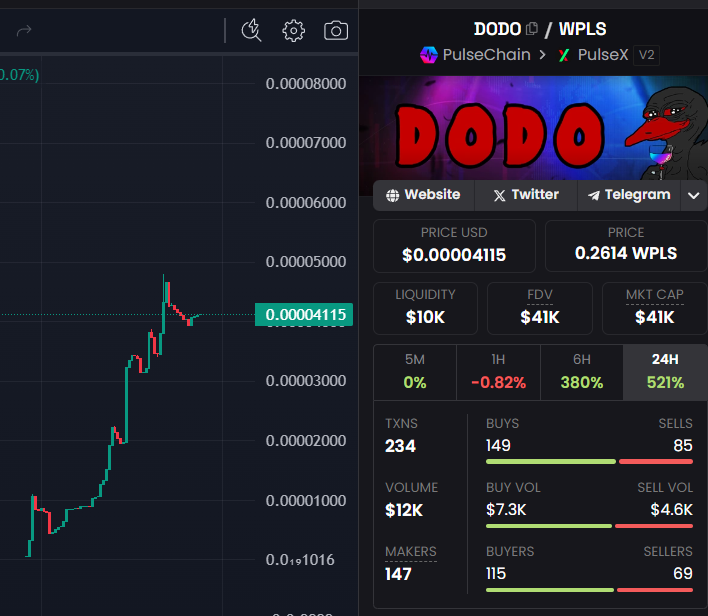Open the PulseChain link
The width and height of the screenshot is (708, 616).
point(486,55)
